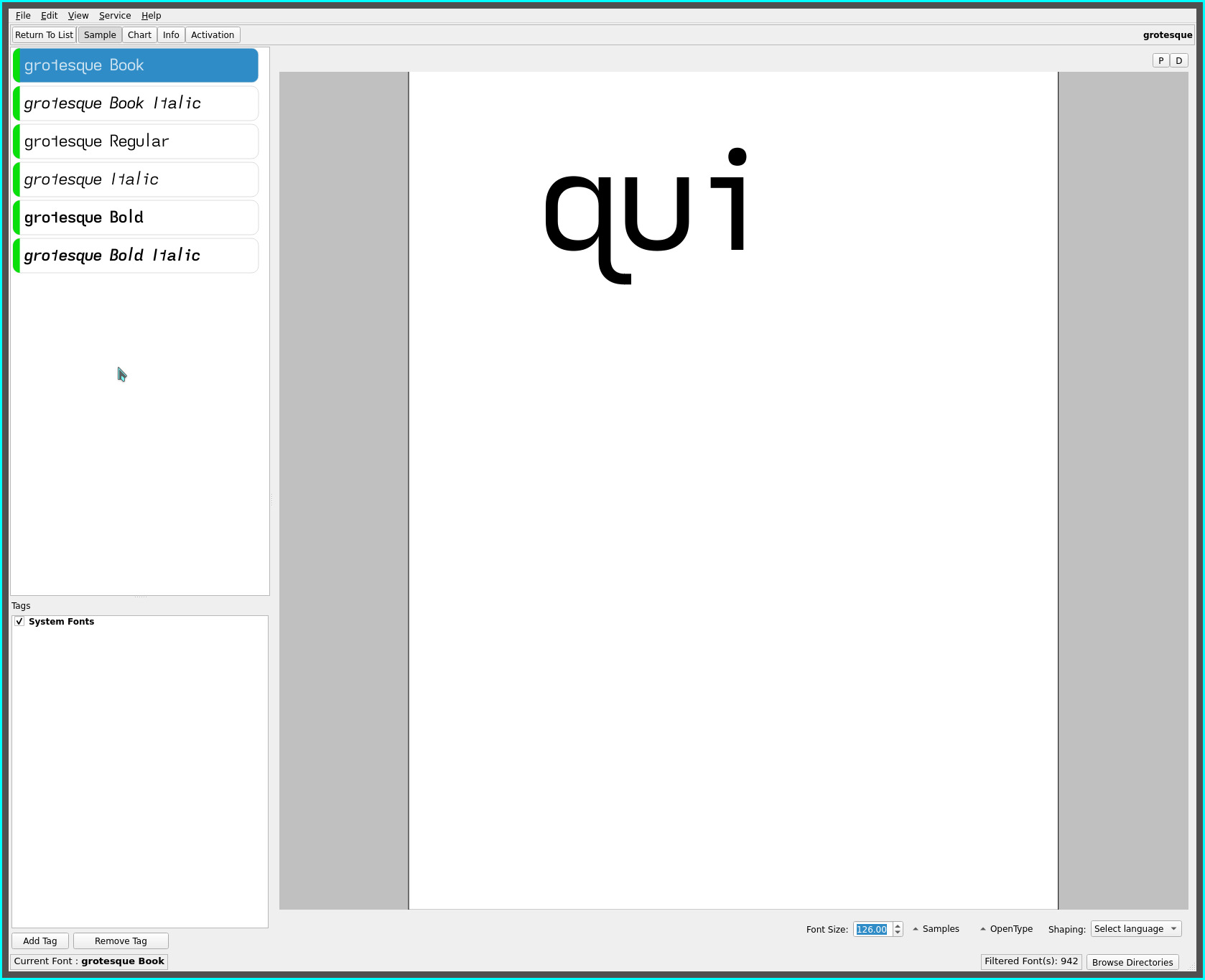This screenshot has width=1205, height=980.
Task: Click Browse Directories button
Action: (1132, 962)
